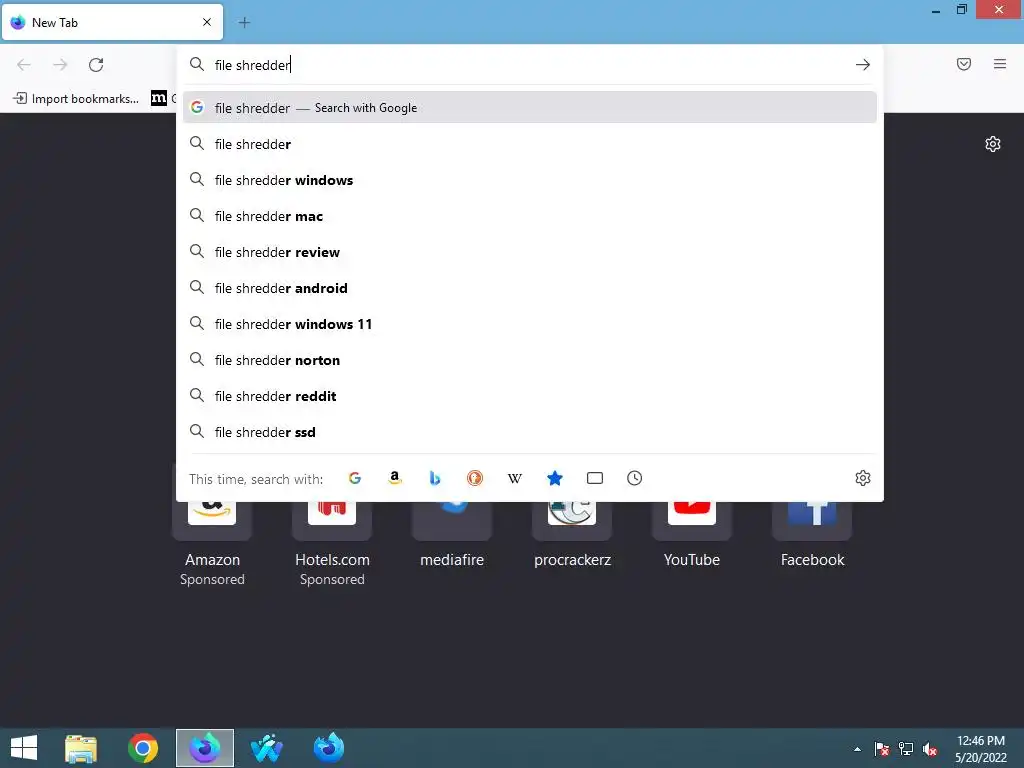Search with Wikipedia one-off icon
Viewport: 1024px width, 768px height.
click(515, 478)
